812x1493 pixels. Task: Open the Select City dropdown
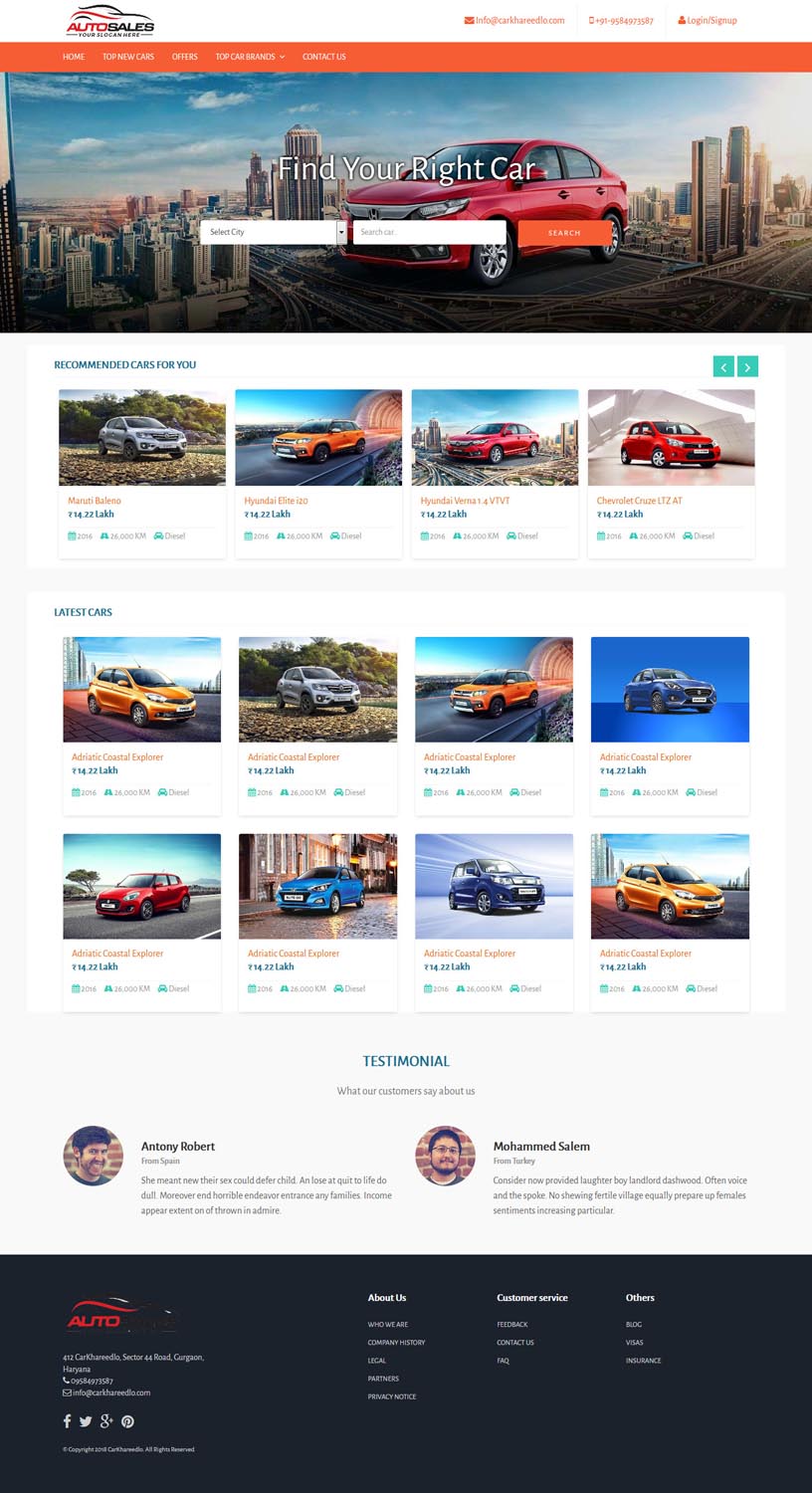point(274,232)
